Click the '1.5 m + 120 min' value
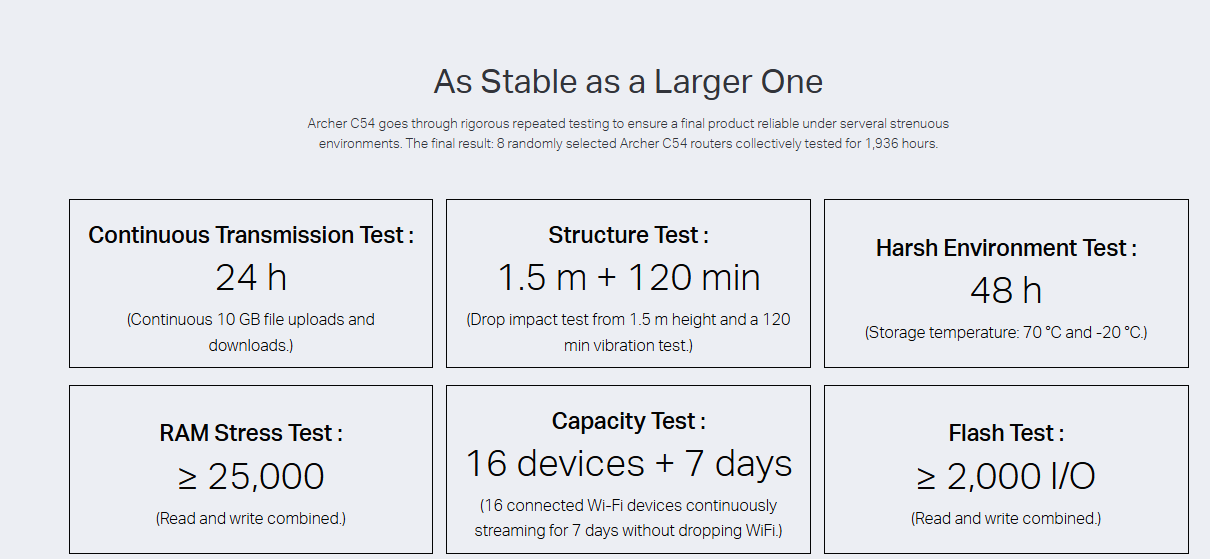The height and width of the screenshot is (559, 1210). pos(628,277)
